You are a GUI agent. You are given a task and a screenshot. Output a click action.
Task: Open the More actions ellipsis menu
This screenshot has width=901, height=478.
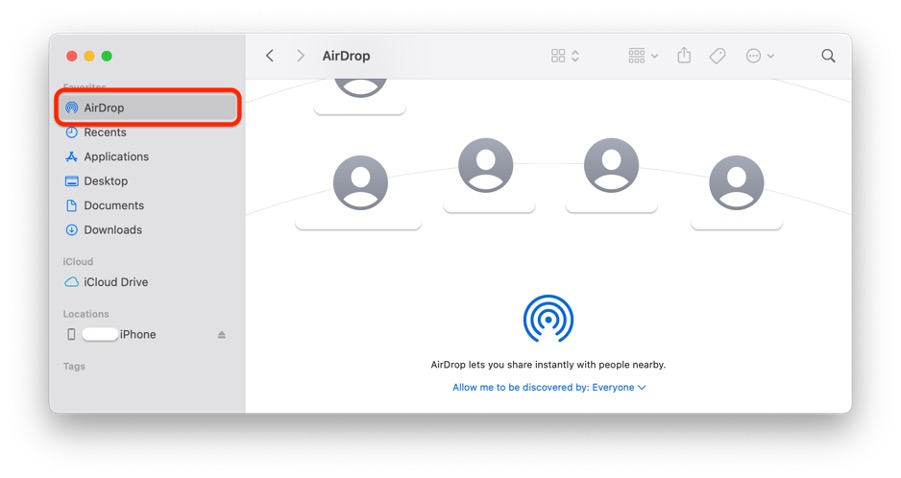tap(760, 56)
